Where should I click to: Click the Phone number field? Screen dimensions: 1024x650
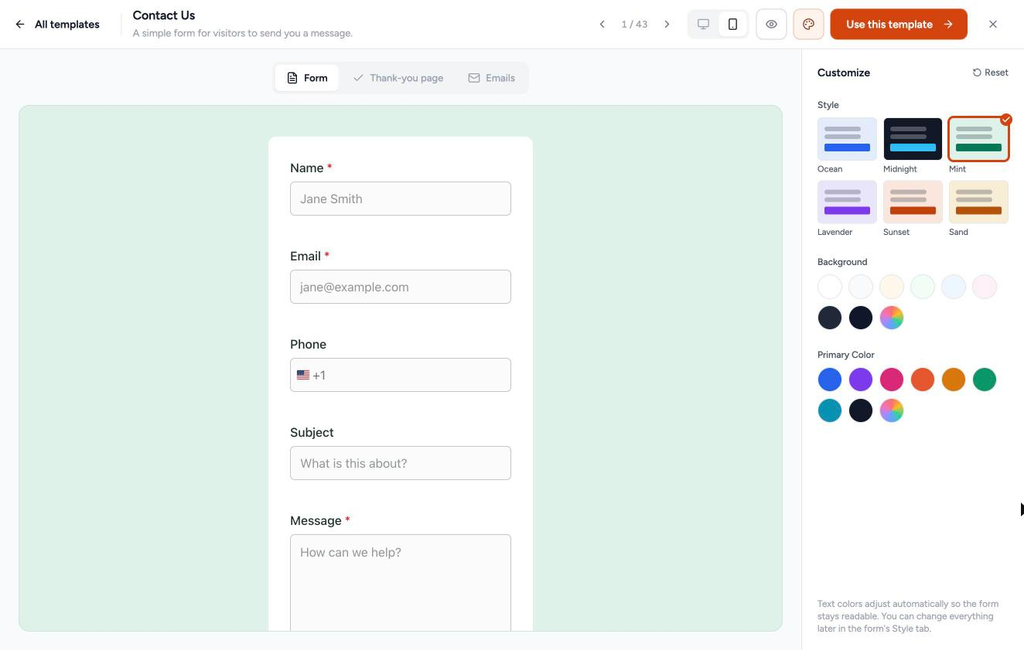tap(400, 375)
